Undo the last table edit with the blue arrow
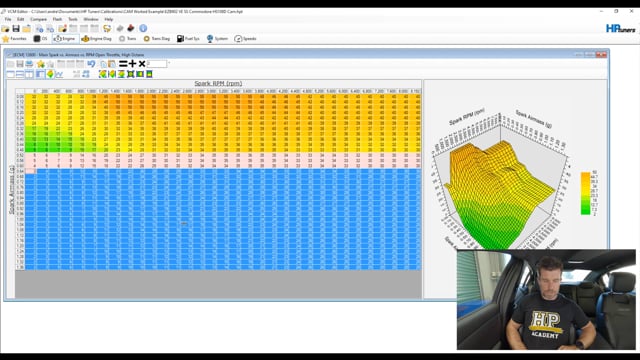The image size is (640, 360). (91, 64)
